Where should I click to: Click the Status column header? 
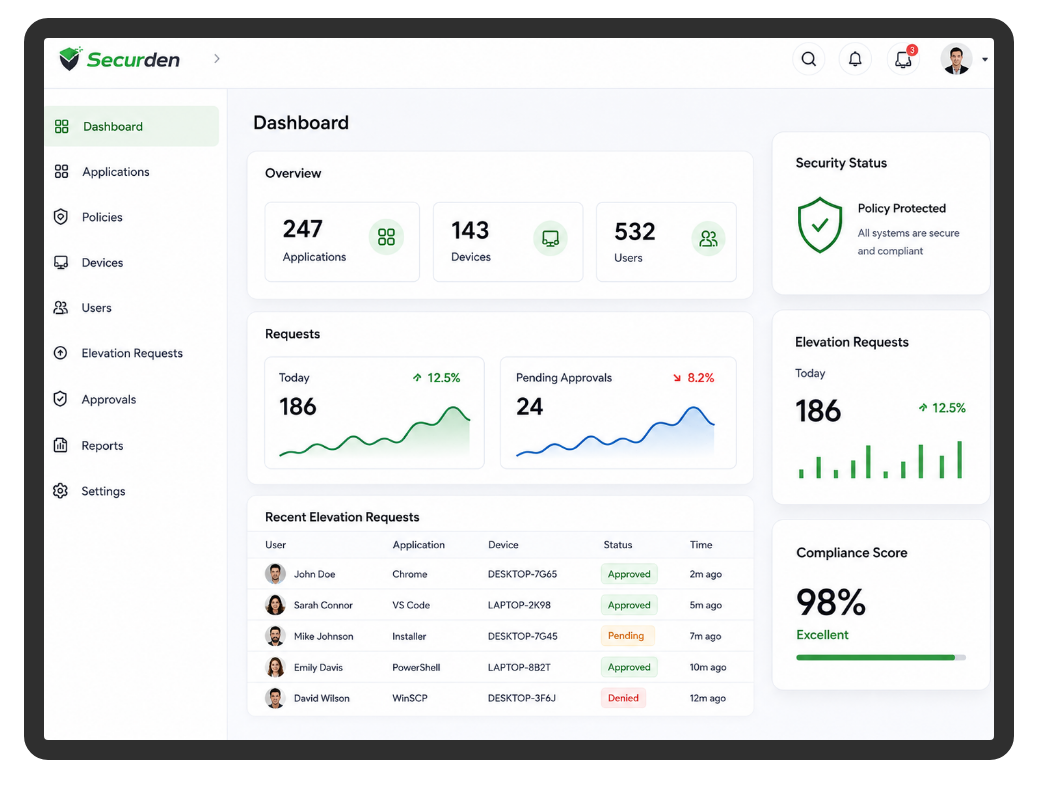618,544
